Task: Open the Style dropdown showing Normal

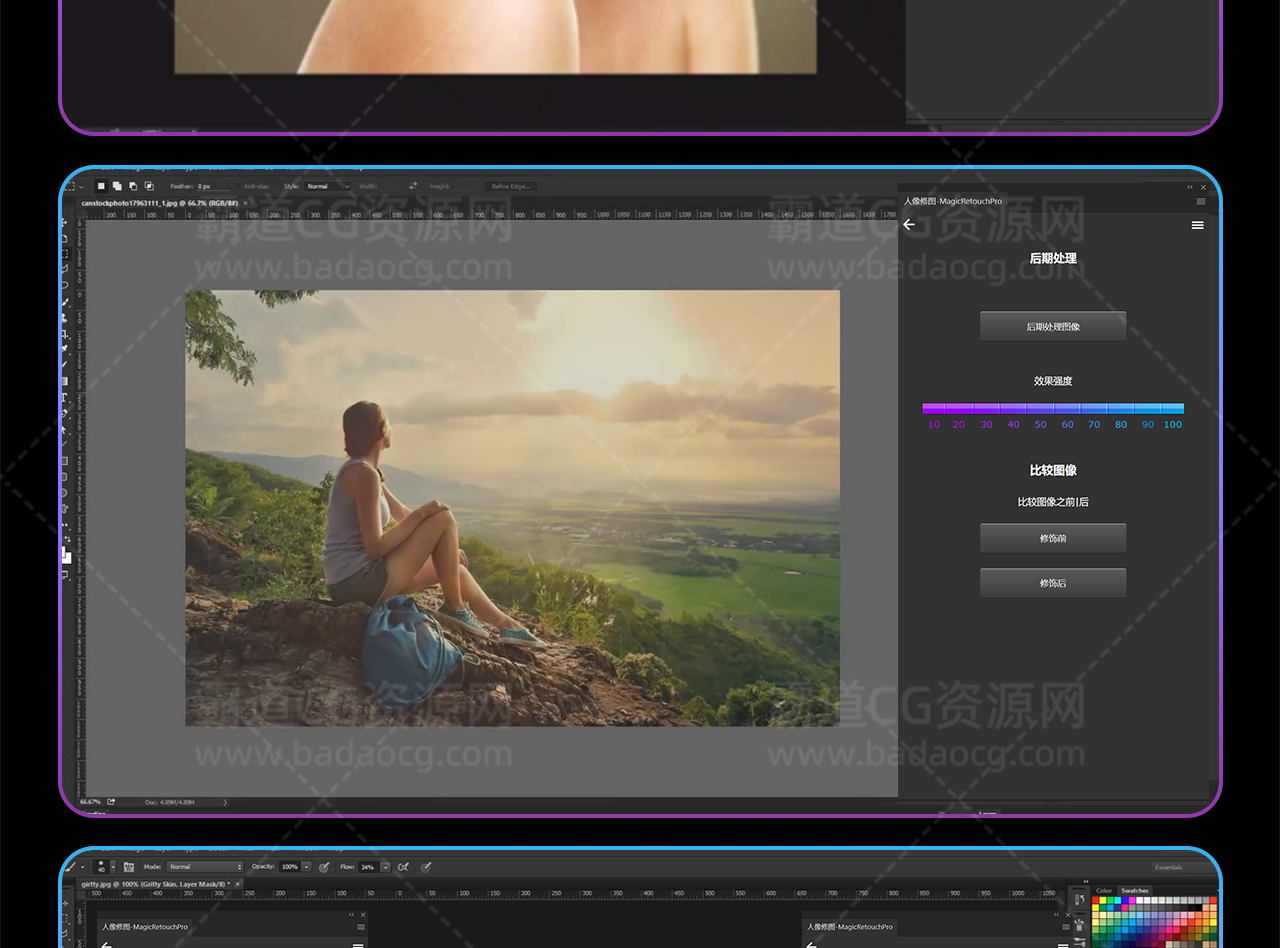Action: (x=328, y=186)
